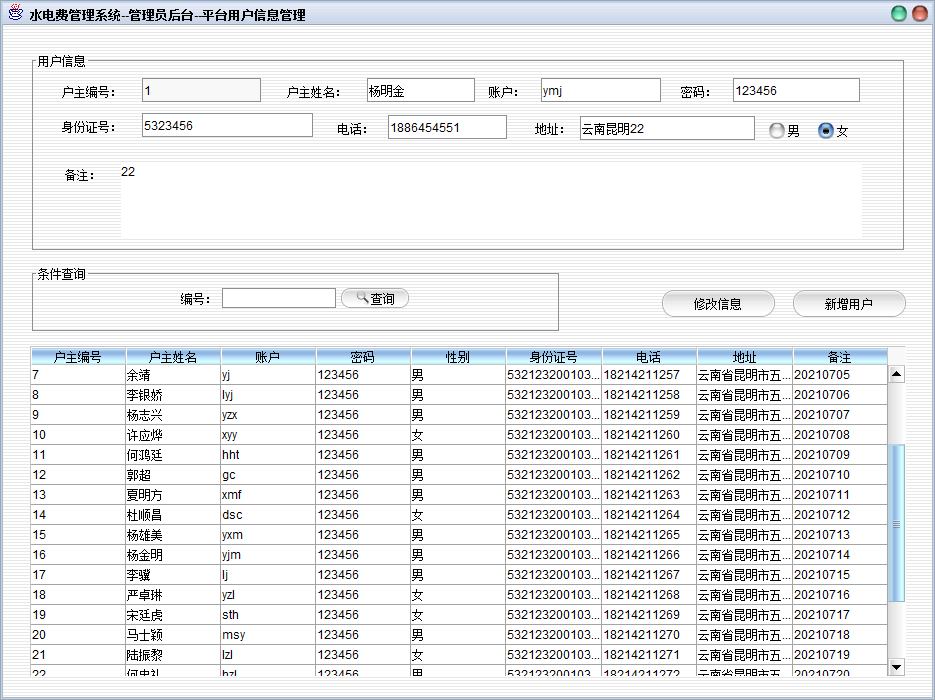935x700 pixels.
Task: Click the 地址 field with 云南昆明22
Action: point(667,128)
